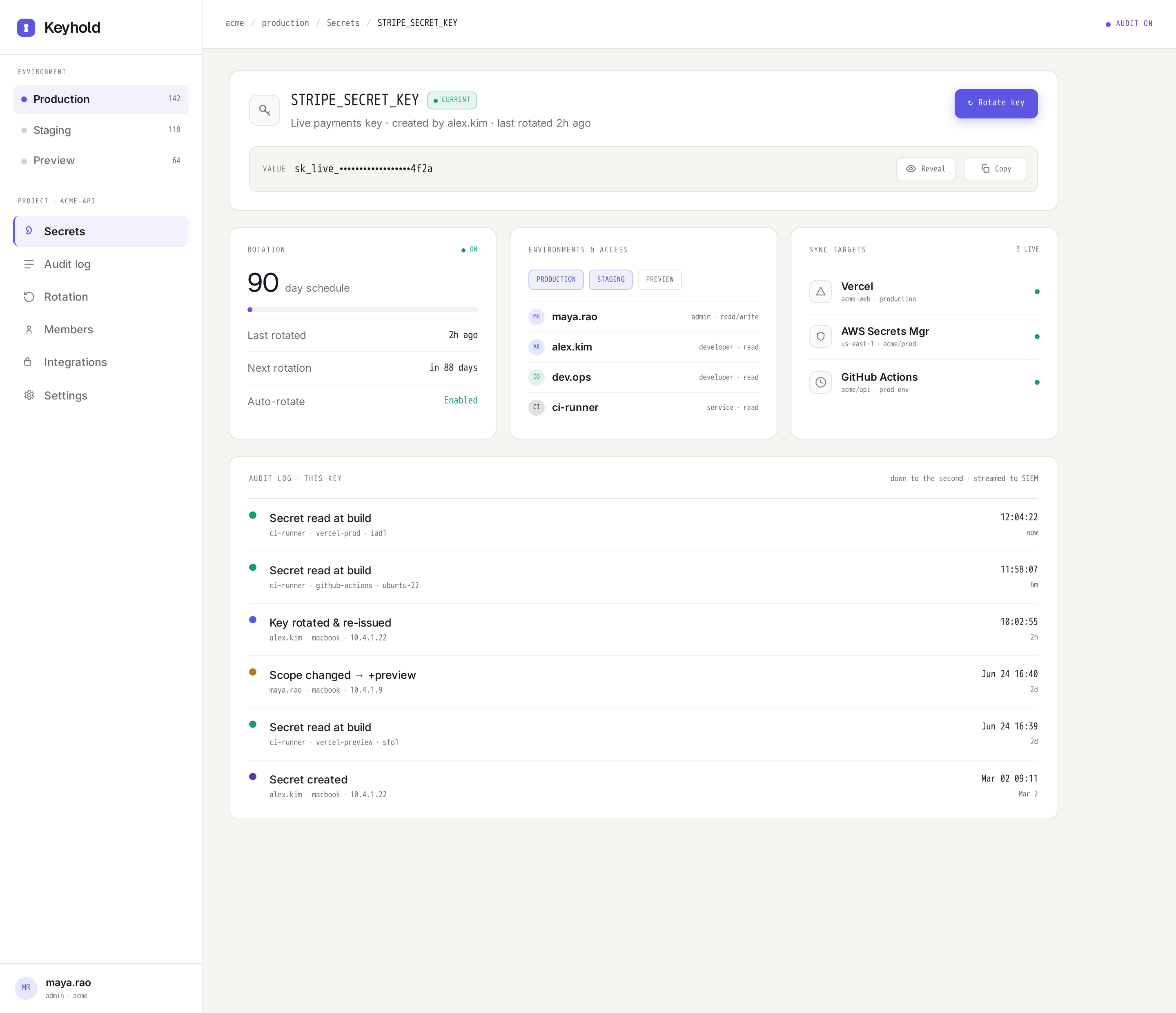Copy the secret value
Screen dimensions: 1176x1013
pos(995,169)
